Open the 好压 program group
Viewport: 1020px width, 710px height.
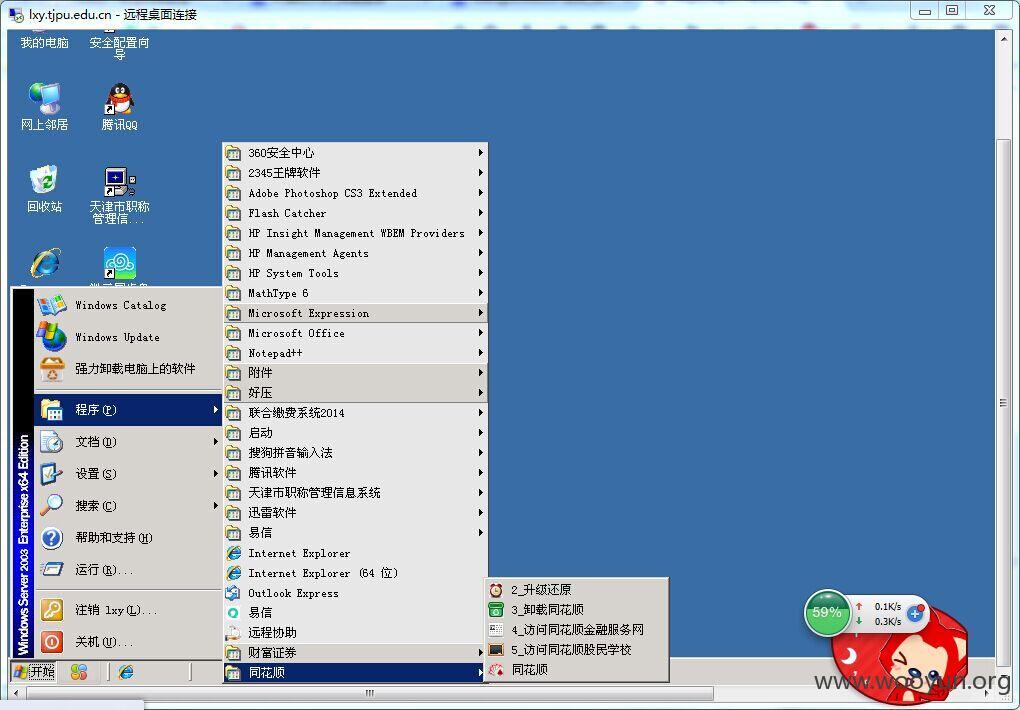[x=355, y=393]
